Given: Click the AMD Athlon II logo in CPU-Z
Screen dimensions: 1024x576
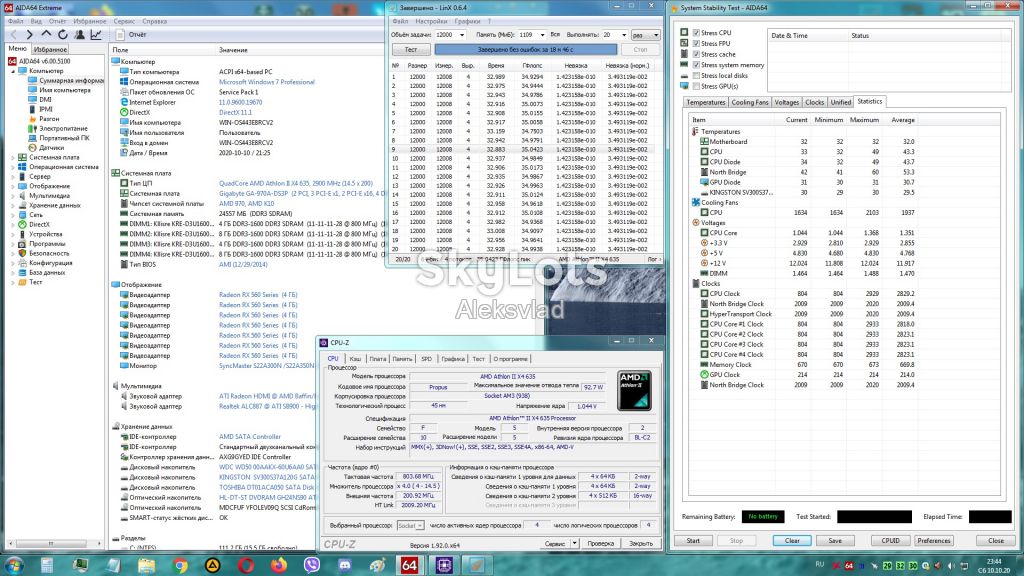Looking at the screenshot, I should pyautogui.click(x=634, y=391).
